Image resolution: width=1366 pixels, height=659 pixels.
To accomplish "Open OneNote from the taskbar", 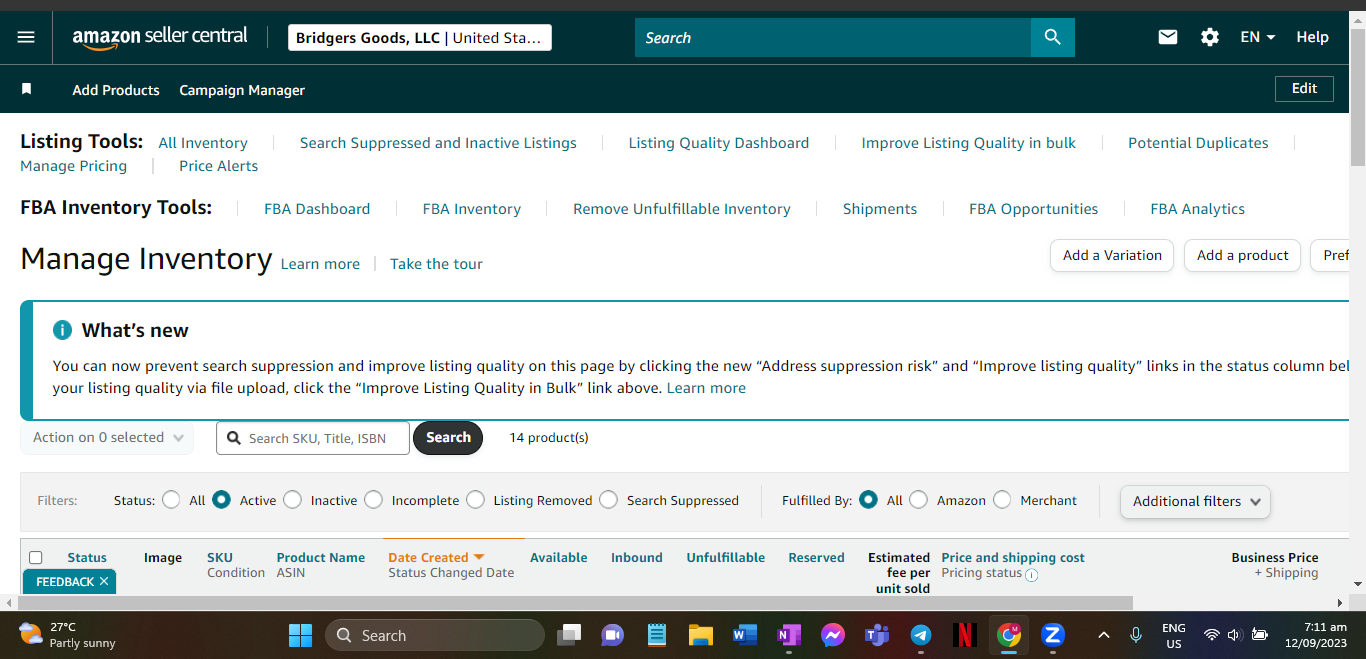I will [x=789, y=635].
